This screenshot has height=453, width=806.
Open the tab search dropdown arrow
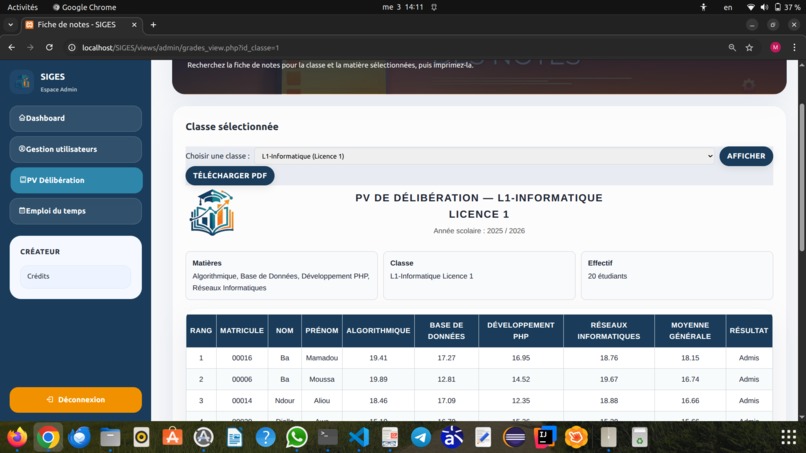[x=10, y=25]
